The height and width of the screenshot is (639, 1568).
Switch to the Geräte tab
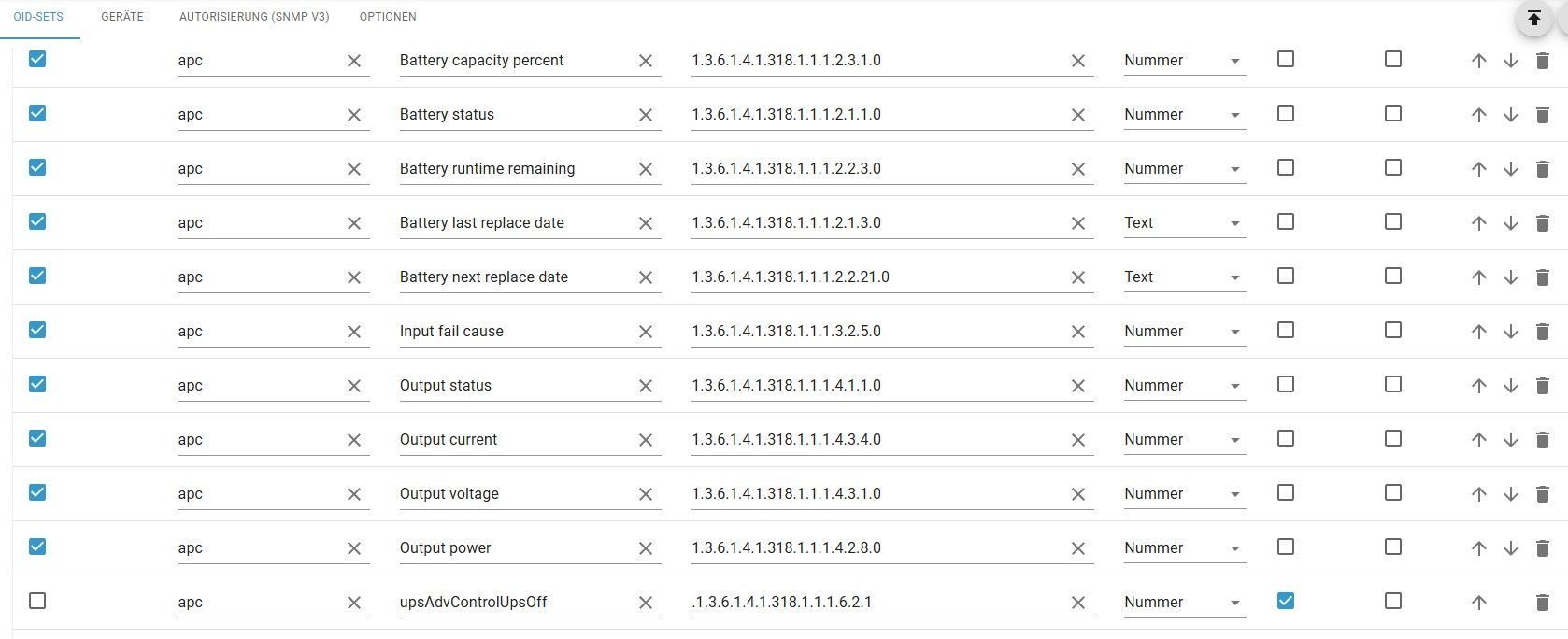122,17
